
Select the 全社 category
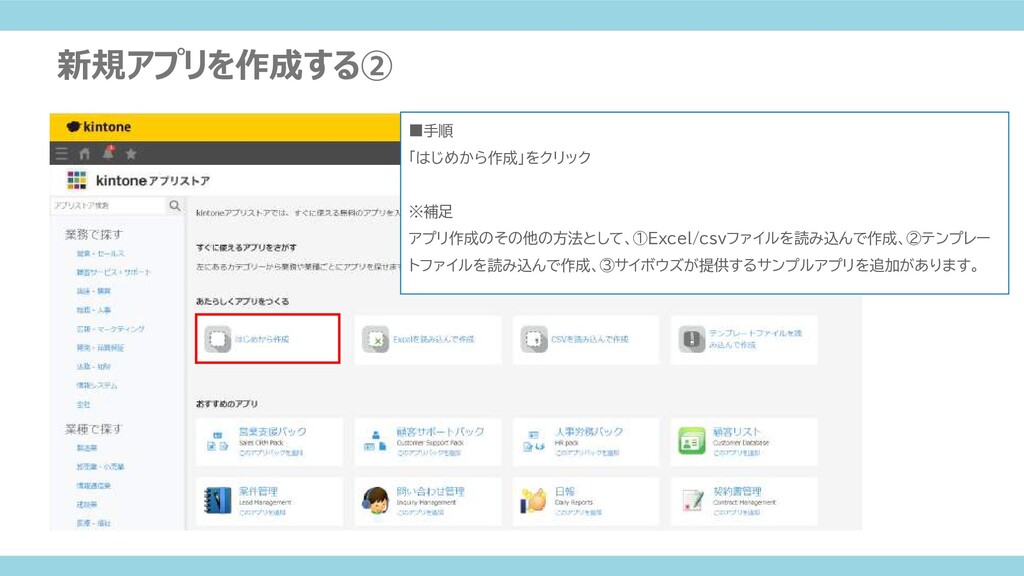coord(84,405)
